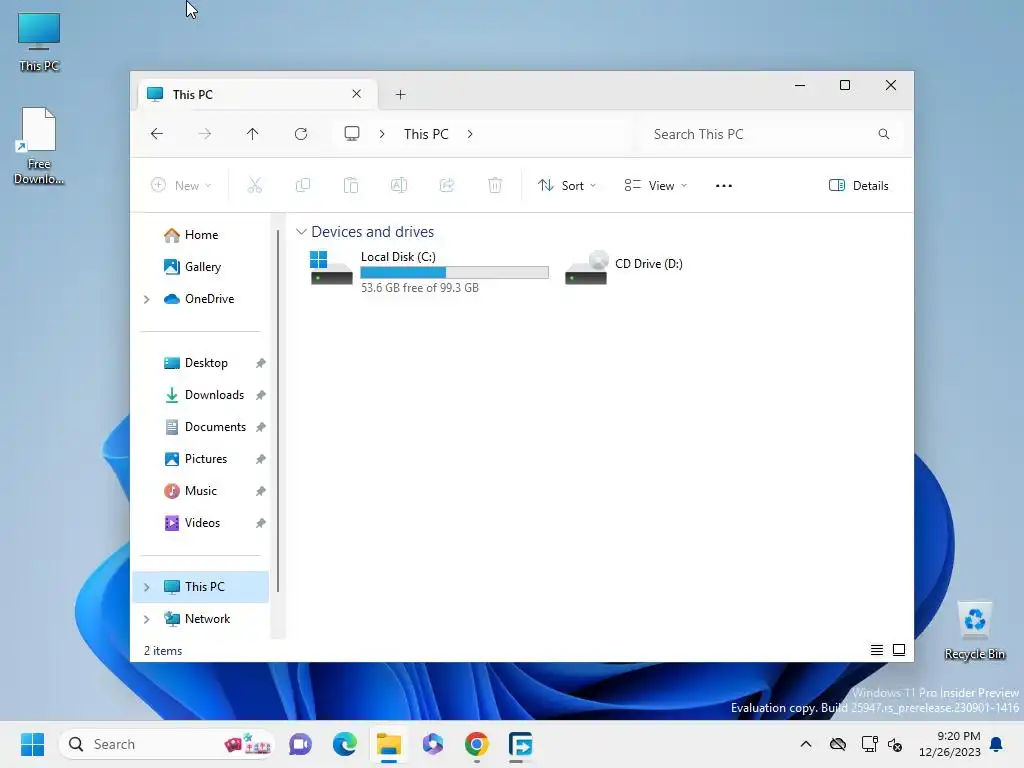The image size is (1024, 768).
Task: Click the Paste clipboard icon
Action: (351, 185)
